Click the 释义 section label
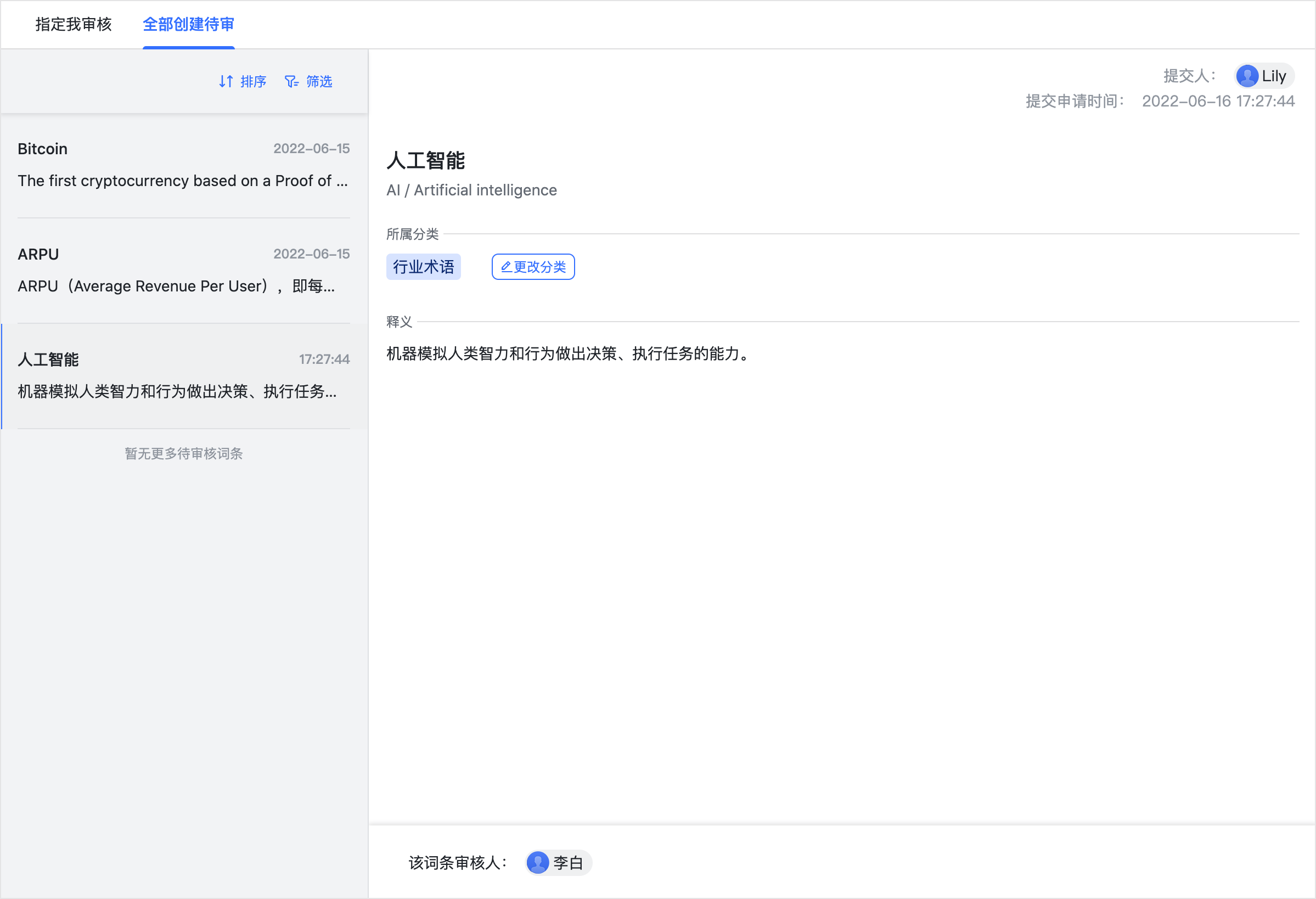Screen dimensions: 1316x899 tap(399, 322)
